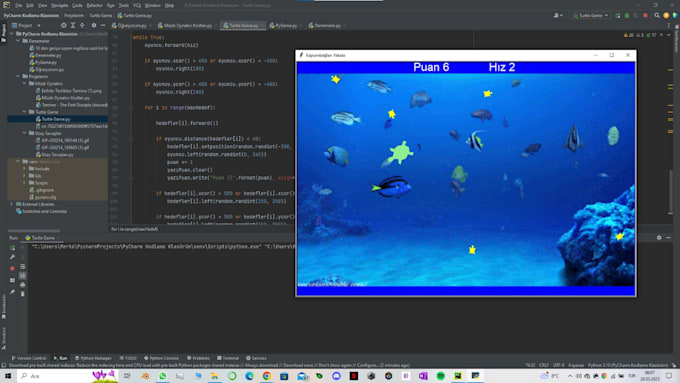The width and height of the screenshot is (680, 383).
Task: Open the Tools menu
Action: [124, 5]
